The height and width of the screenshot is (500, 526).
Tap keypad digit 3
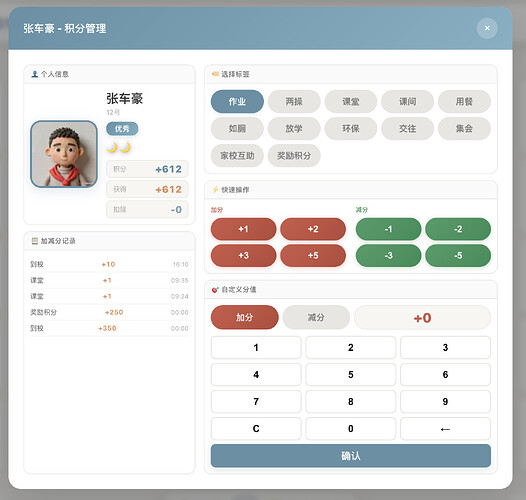(x=445, y=347)
